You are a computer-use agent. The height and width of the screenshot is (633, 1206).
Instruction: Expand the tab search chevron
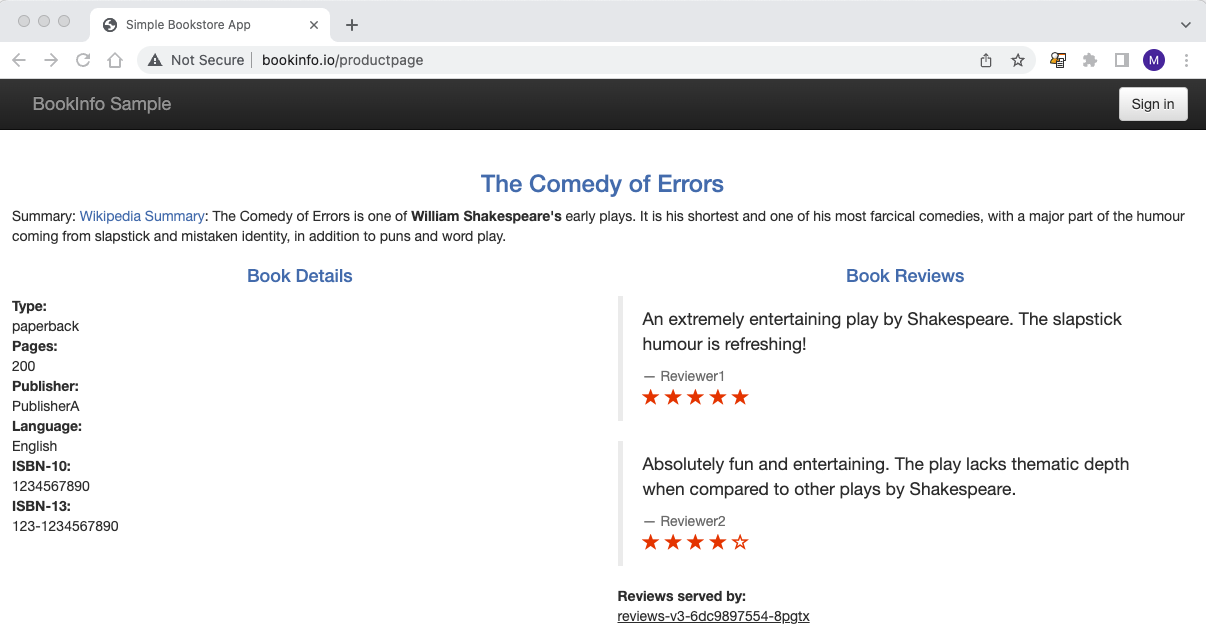(x=1186, y=25)
